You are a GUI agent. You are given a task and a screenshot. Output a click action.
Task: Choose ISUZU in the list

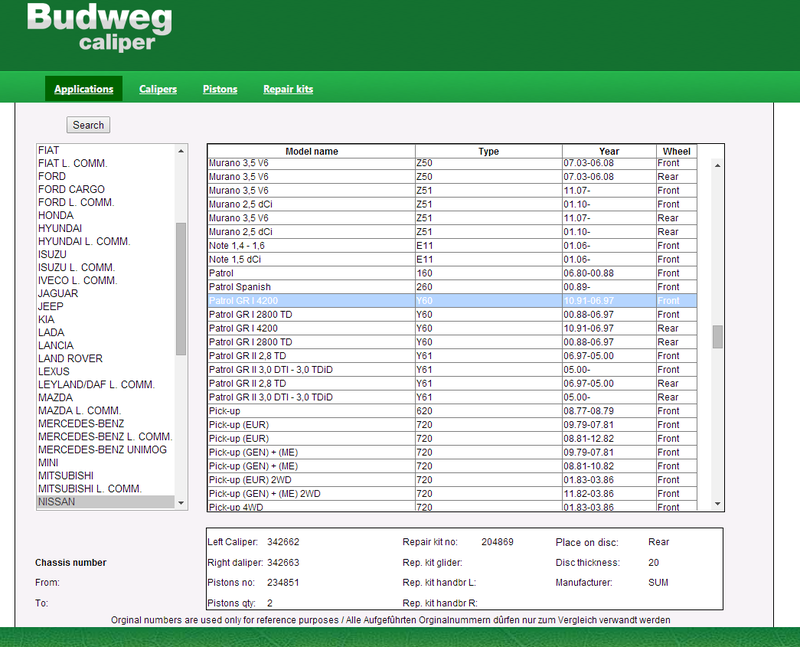[x=106, y=254]
